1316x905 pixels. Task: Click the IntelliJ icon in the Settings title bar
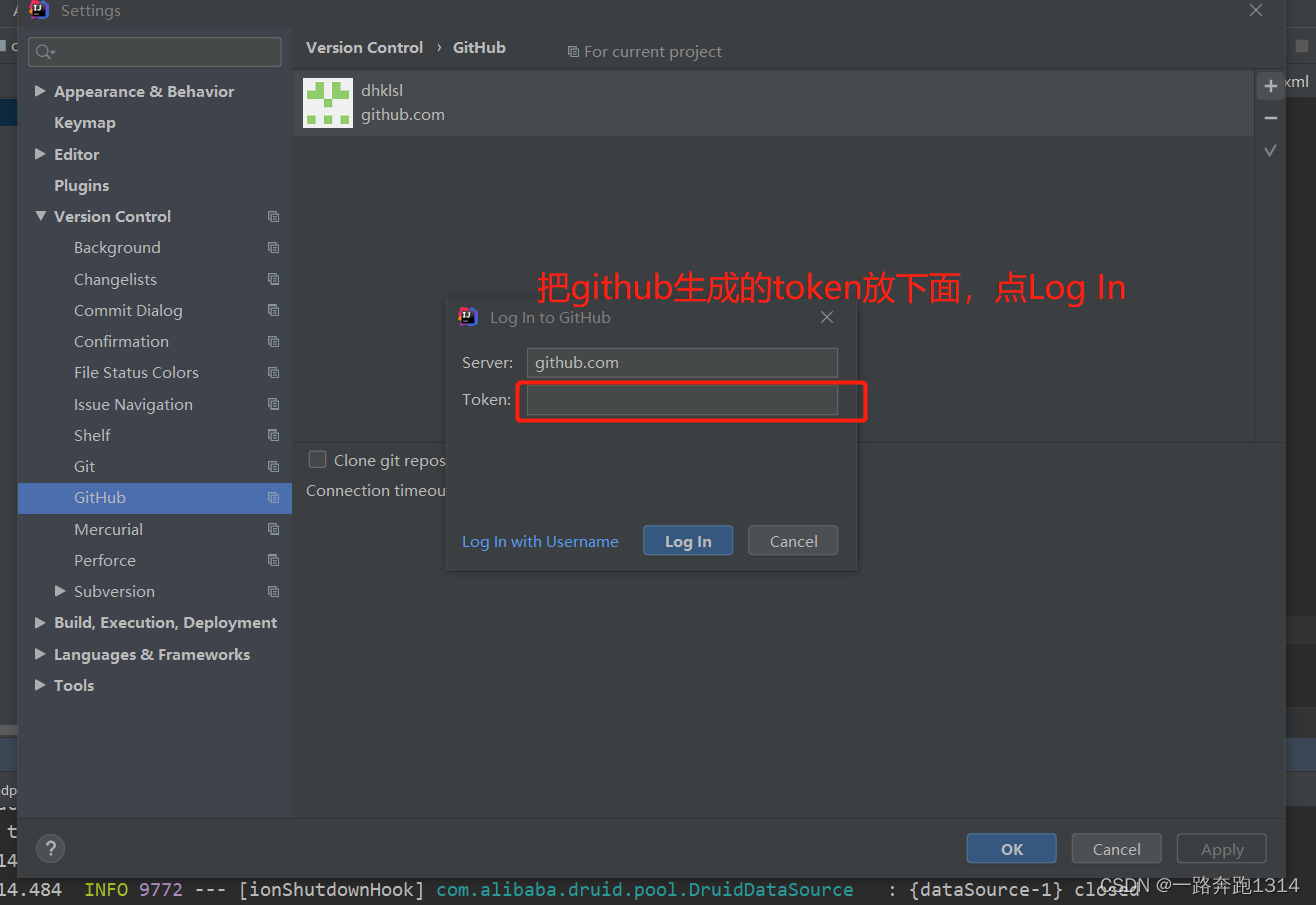pyautogui.click(x=40, y=10)
